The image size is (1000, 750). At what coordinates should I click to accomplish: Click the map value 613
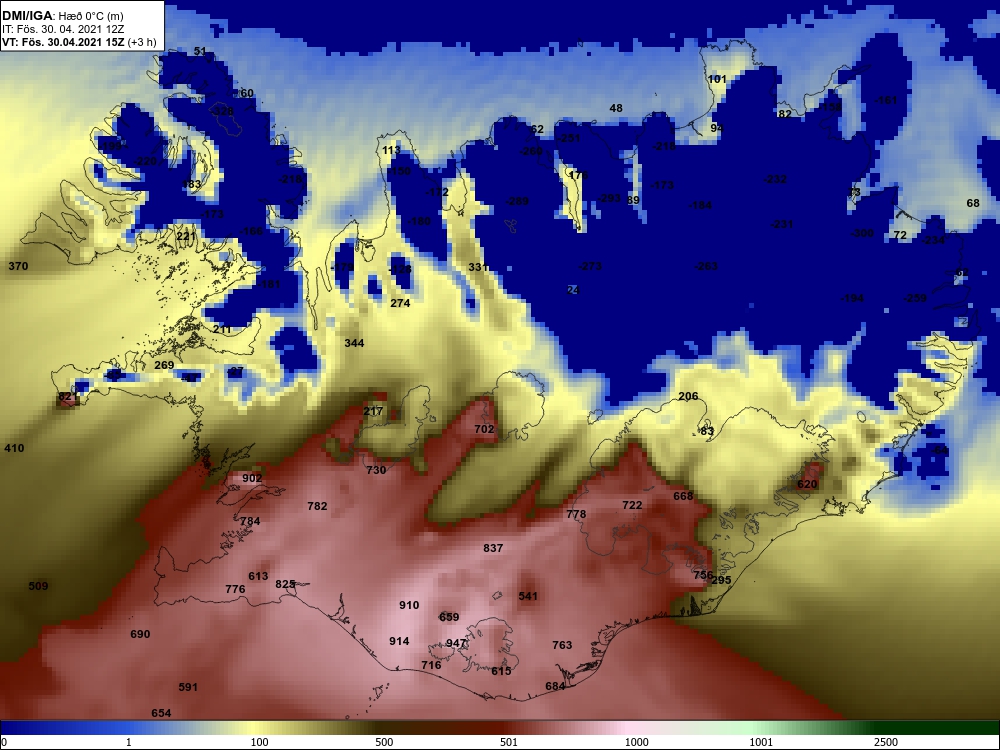(258, 577)
